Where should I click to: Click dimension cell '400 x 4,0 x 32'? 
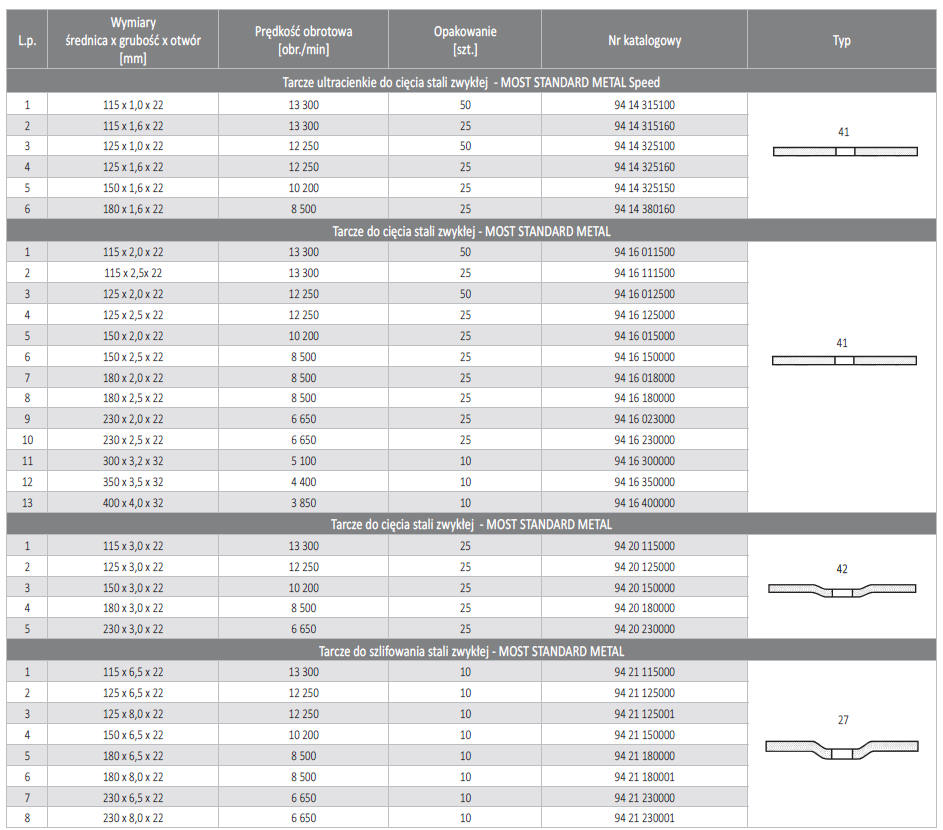pos(133,503)
